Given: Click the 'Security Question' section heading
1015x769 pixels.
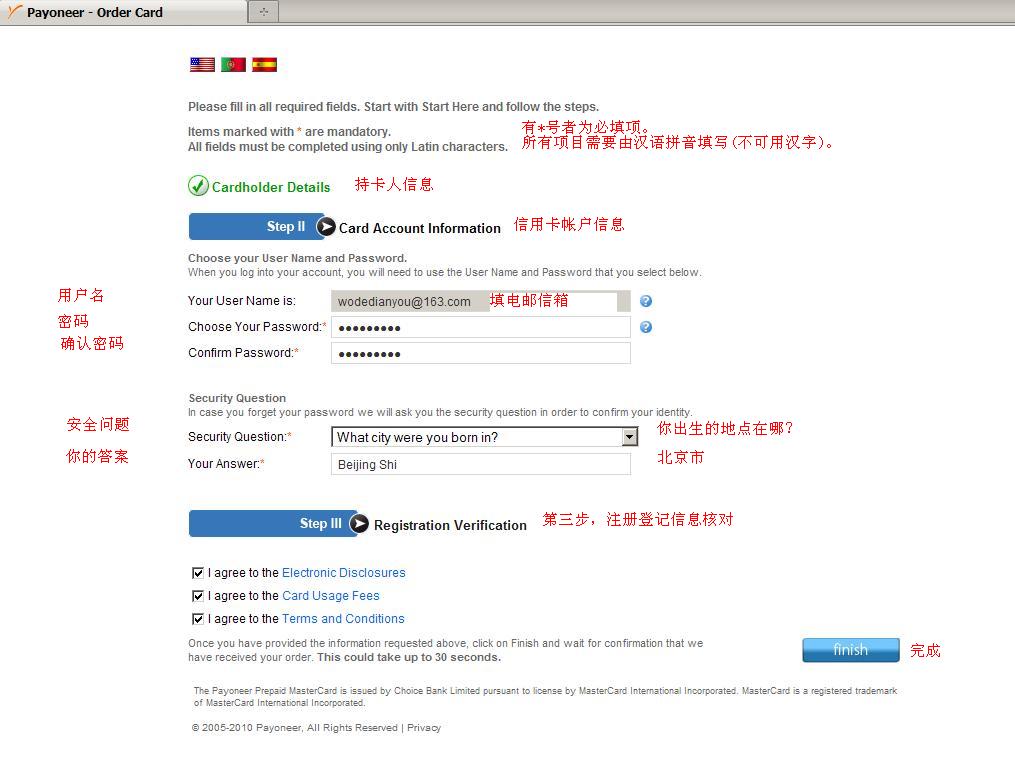Looking at the screenshot, I should click(x=237, y=398).
